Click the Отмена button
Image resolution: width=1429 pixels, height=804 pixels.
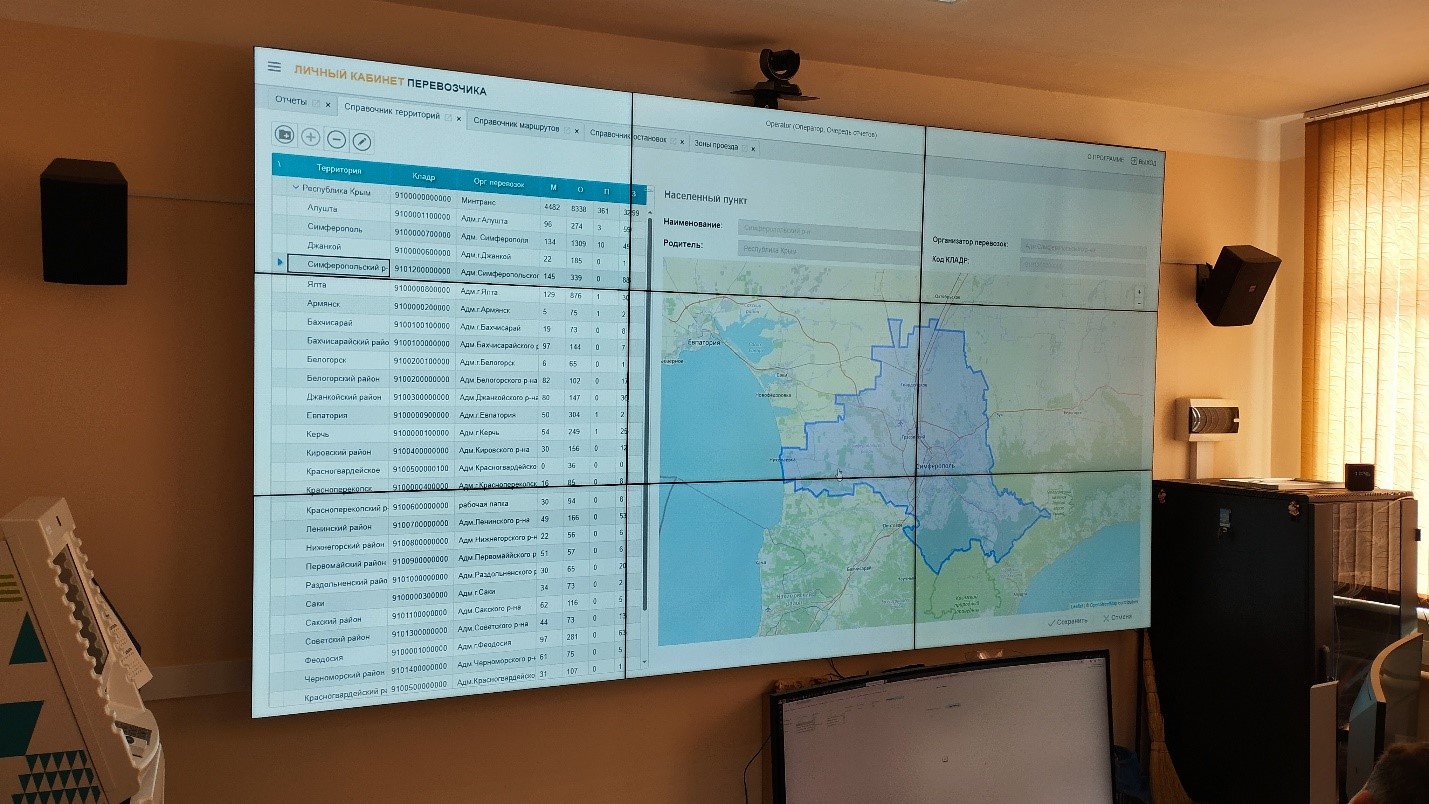coord(1118,617)
